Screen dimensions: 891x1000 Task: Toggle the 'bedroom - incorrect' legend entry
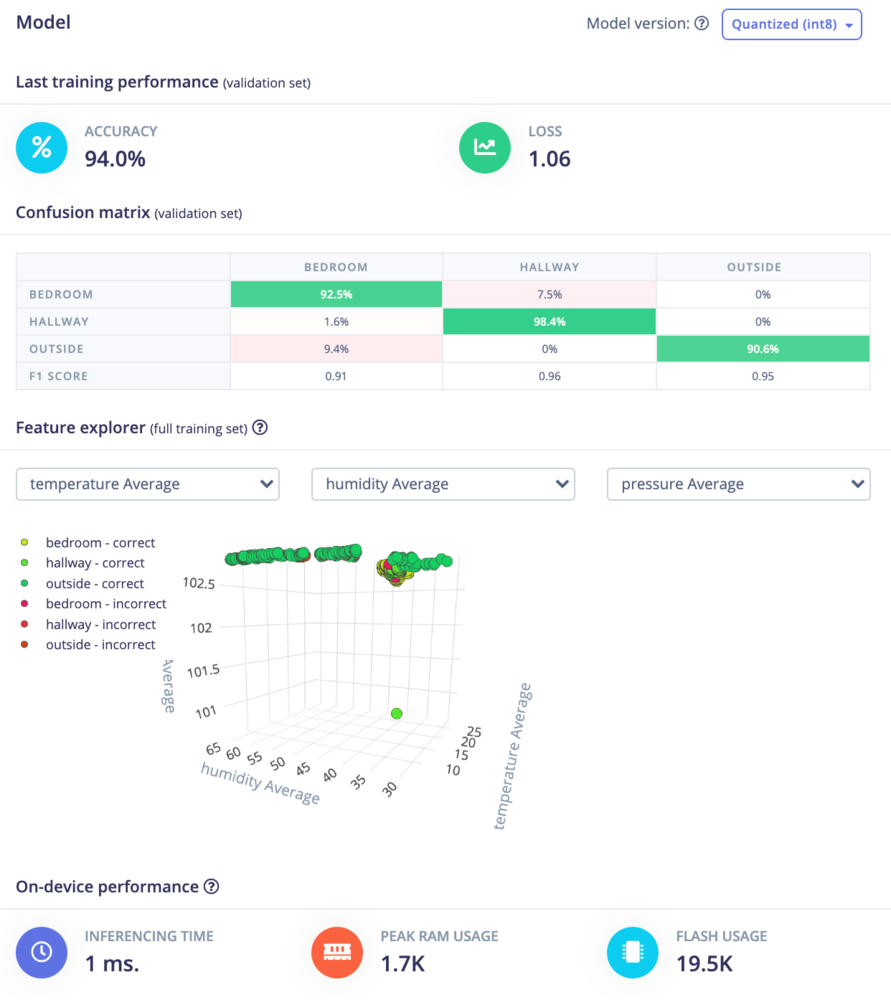(93, 604)
